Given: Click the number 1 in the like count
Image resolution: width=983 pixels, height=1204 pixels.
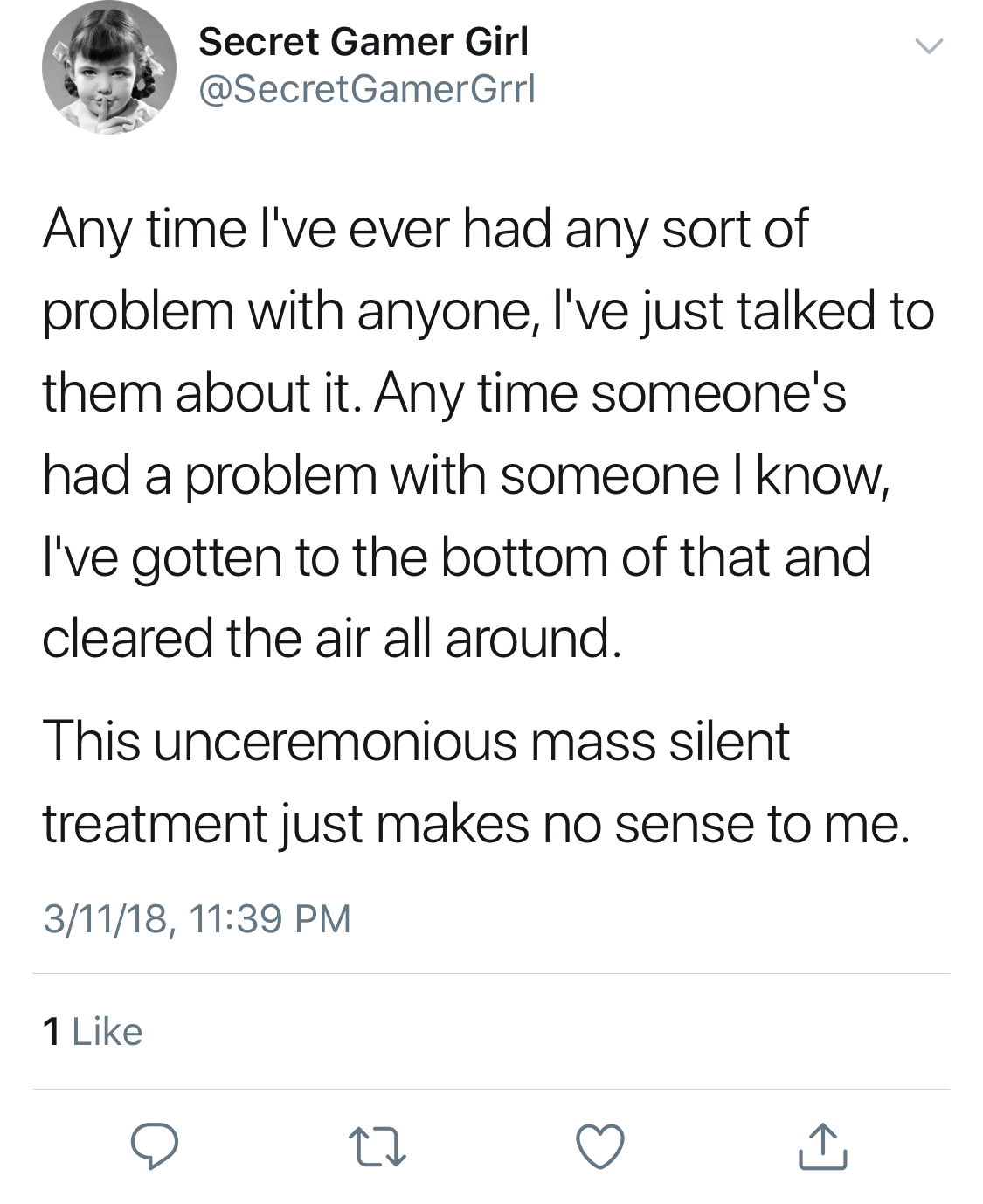Looking at the screenshot, I should click(52, 1032).
